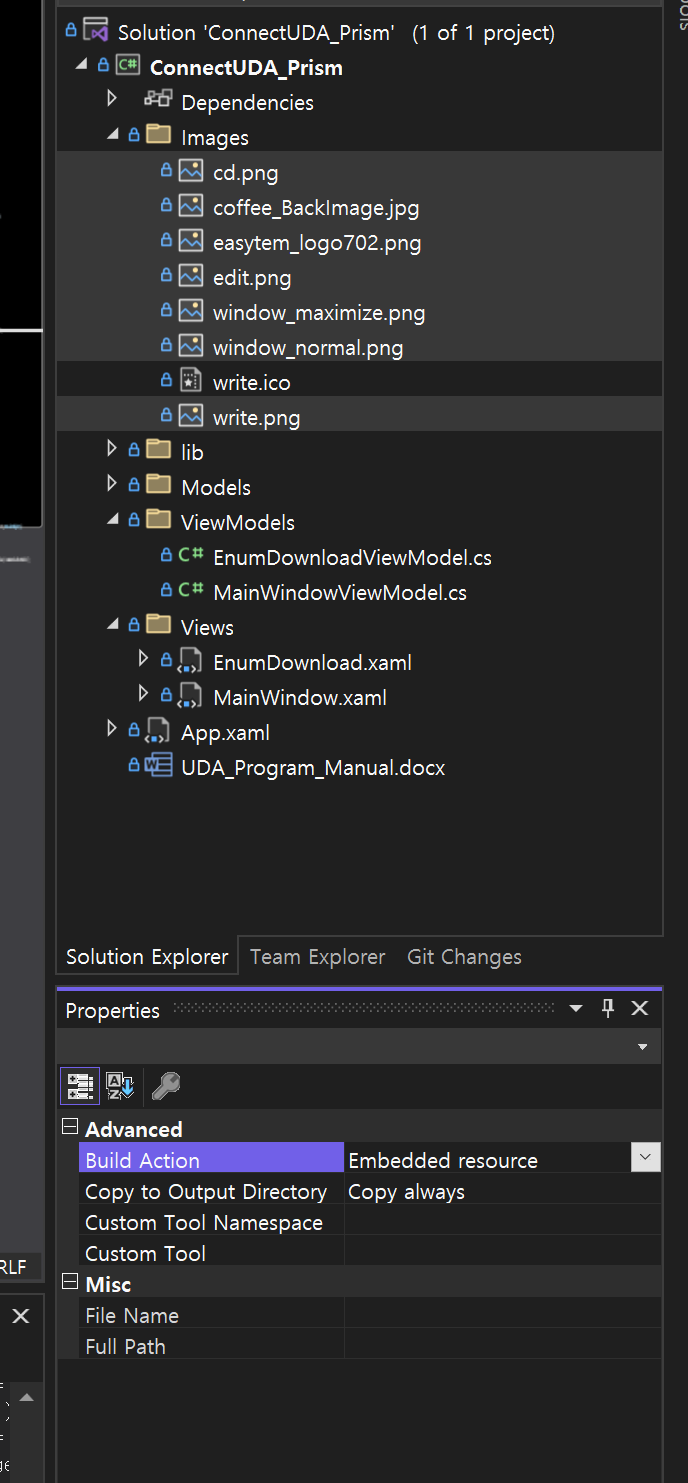Expand the lib folder

click(x=112, y=449)
